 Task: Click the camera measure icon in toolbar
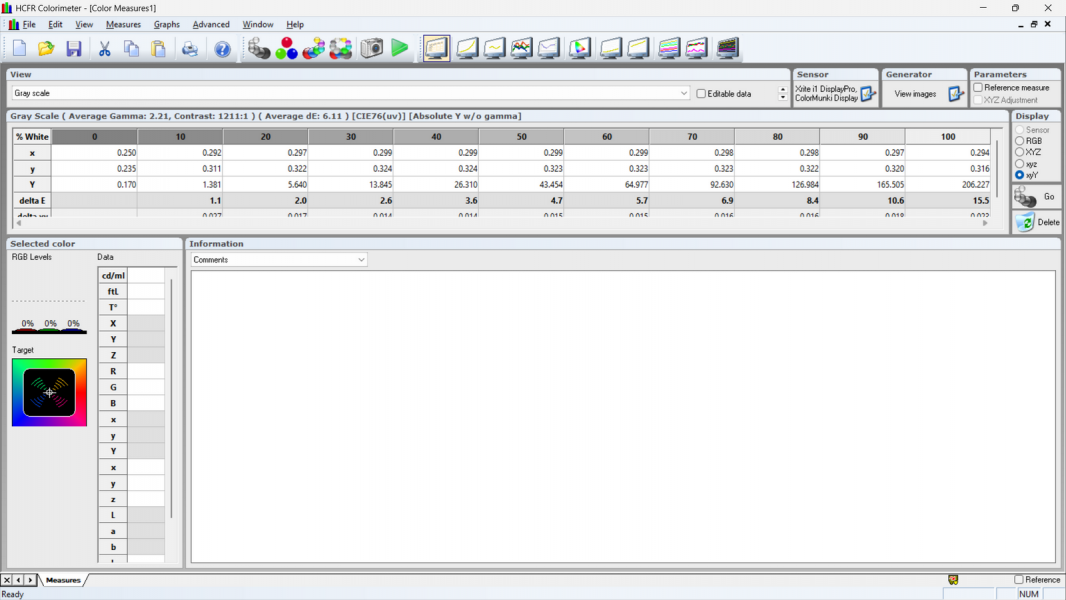tap(372, 48)
